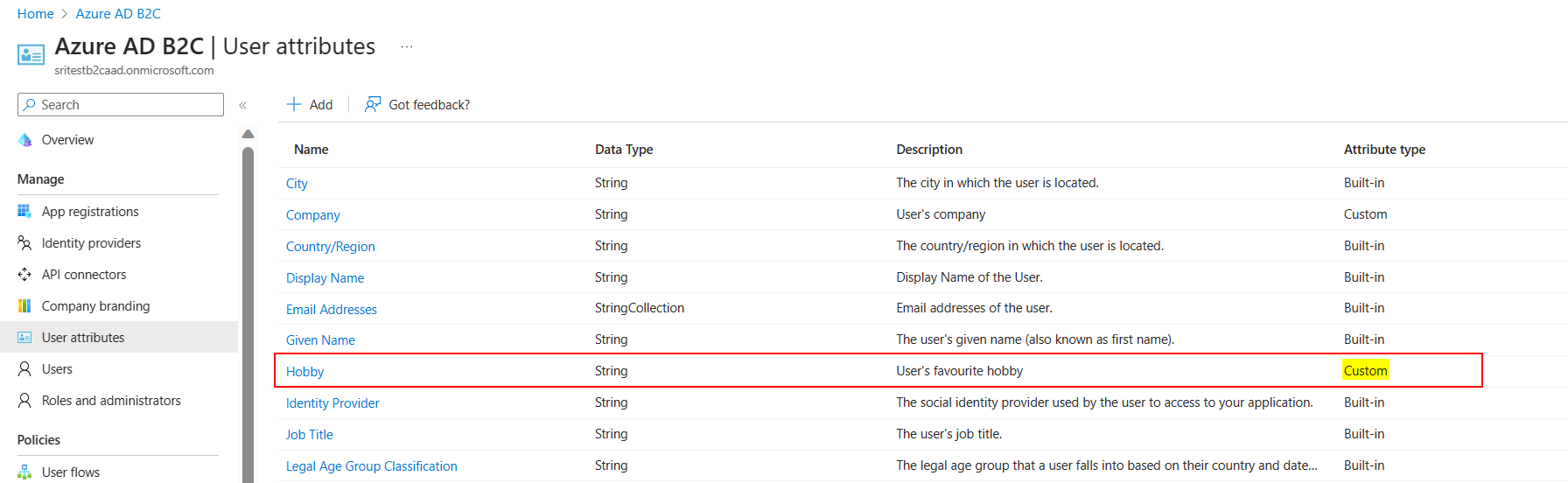Open User flows menu item
Screen dimensions: 1568x483
(x=71, y=472)
